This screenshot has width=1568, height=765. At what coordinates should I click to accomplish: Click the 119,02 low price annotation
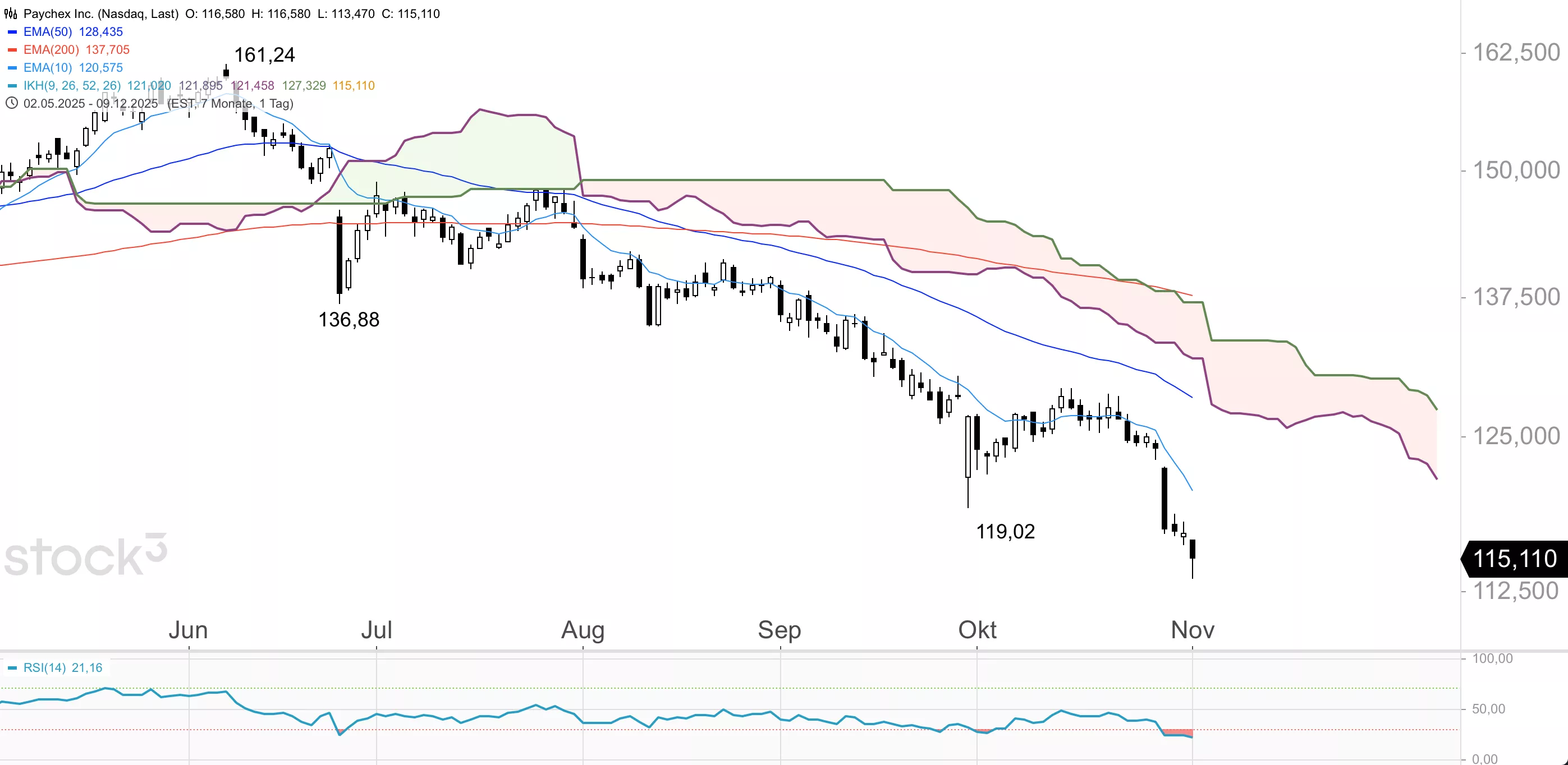1005,532
